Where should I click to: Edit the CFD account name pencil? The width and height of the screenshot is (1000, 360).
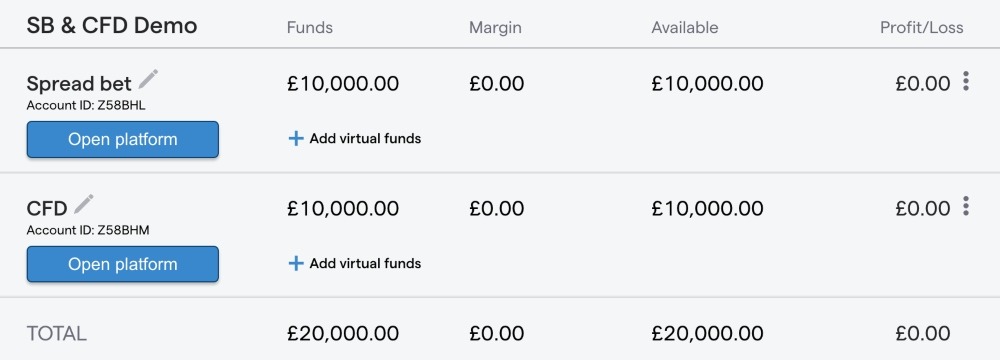point(84,204)
